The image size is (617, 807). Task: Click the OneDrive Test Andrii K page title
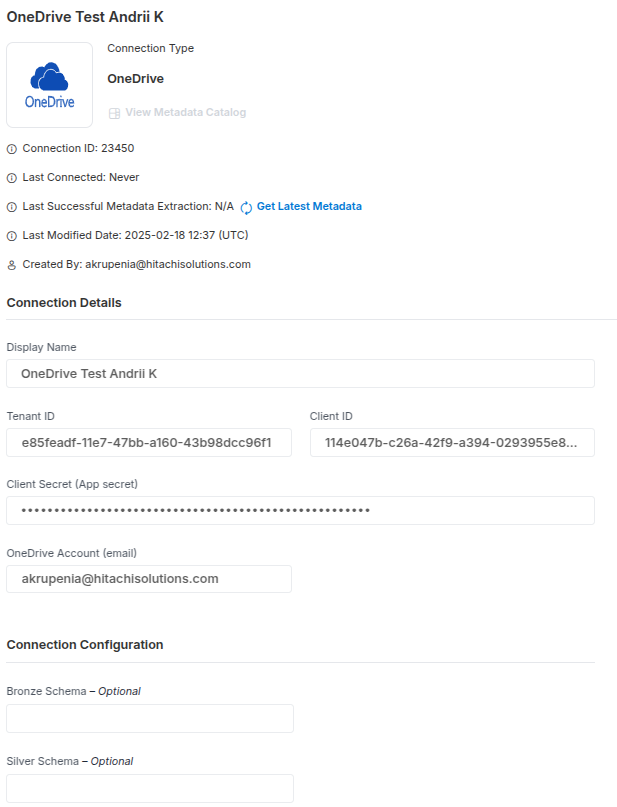pyautogui.click(x=85, y=17)
